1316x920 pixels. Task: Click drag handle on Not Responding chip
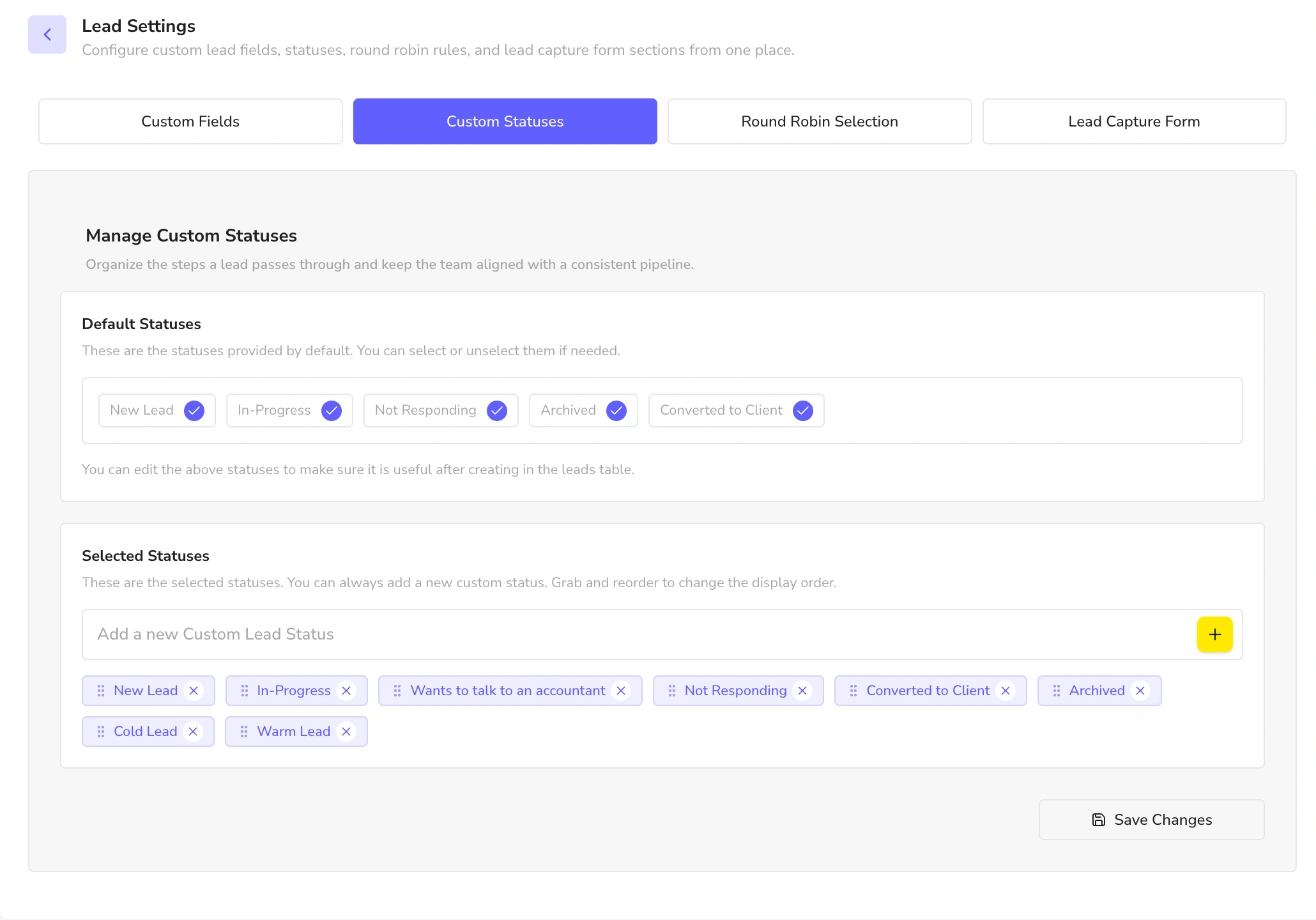coord(672,691)
